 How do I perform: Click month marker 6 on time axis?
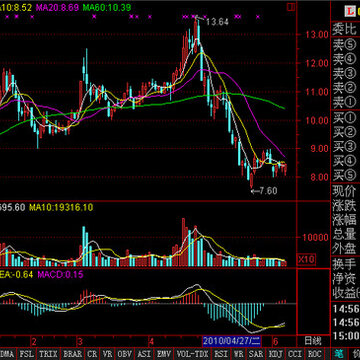point(275,341)
